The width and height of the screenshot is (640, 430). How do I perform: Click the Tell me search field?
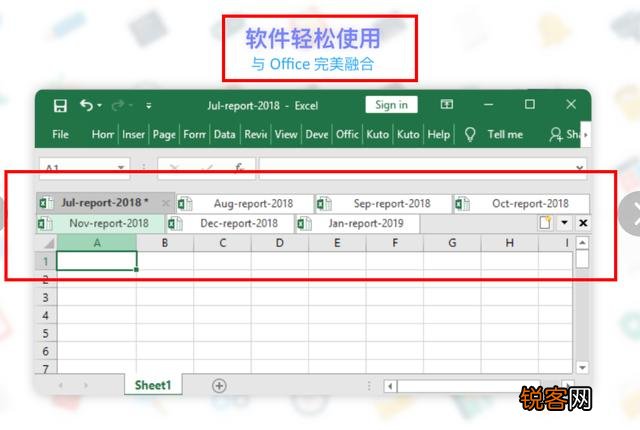tap(505, 134)
